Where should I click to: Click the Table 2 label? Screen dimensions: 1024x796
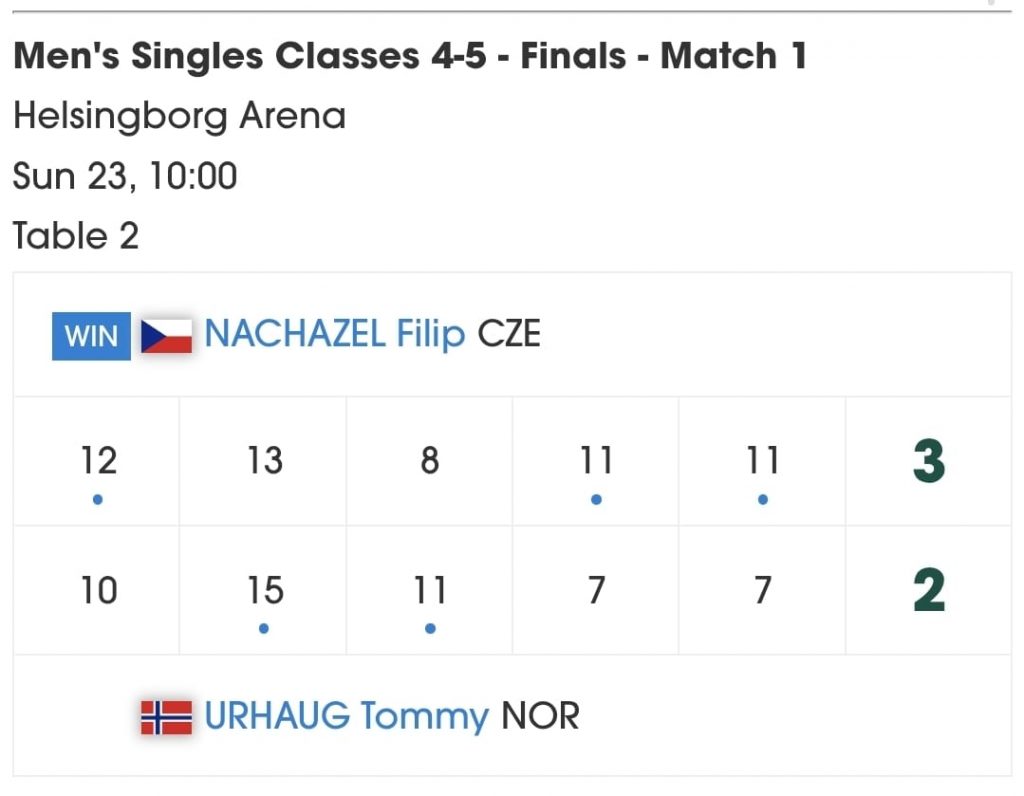coord(76,237)
